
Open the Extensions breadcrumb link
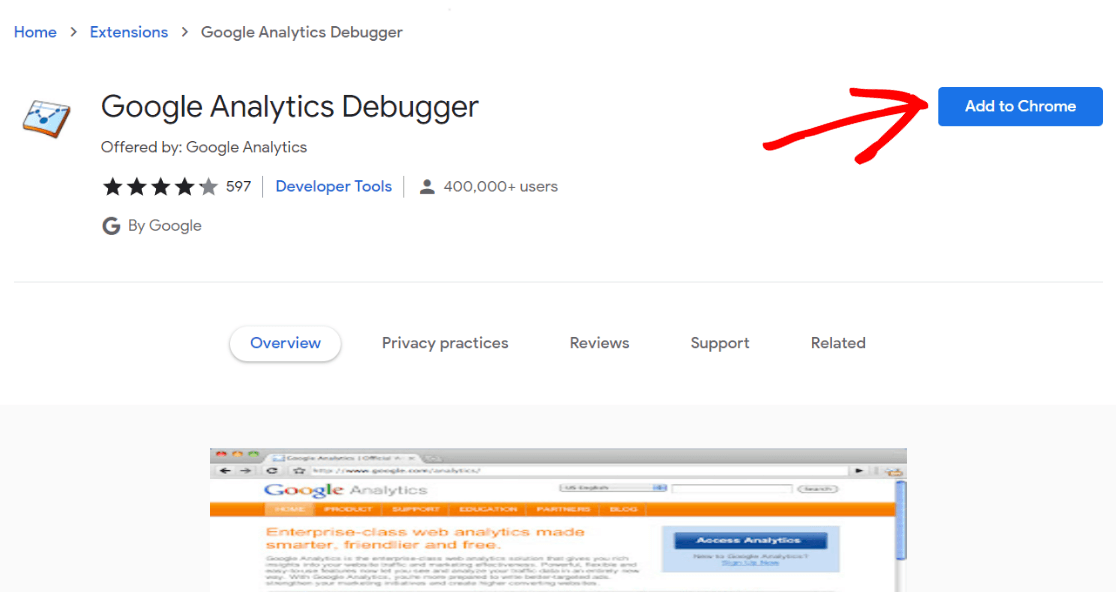pos(129,32)
